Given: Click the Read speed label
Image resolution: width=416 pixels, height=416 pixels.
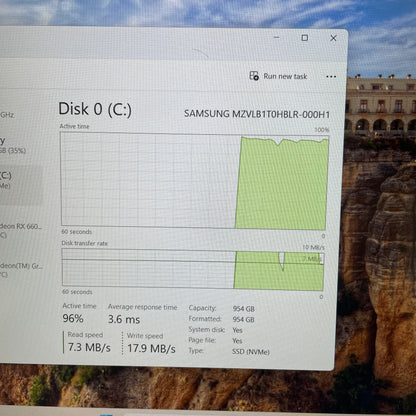Looking at the screenshot, I should click(85, 335).
